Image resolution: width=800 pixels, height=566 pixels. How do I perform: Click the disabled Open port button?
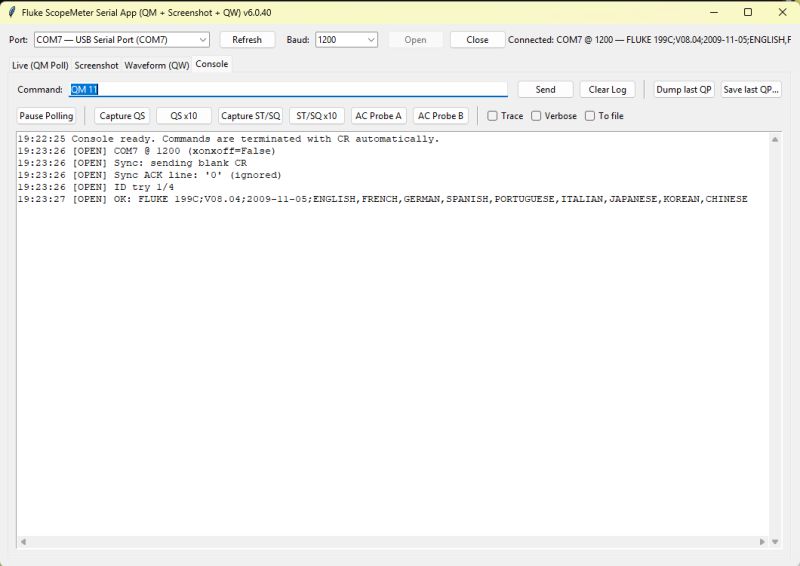click(415, 40)
